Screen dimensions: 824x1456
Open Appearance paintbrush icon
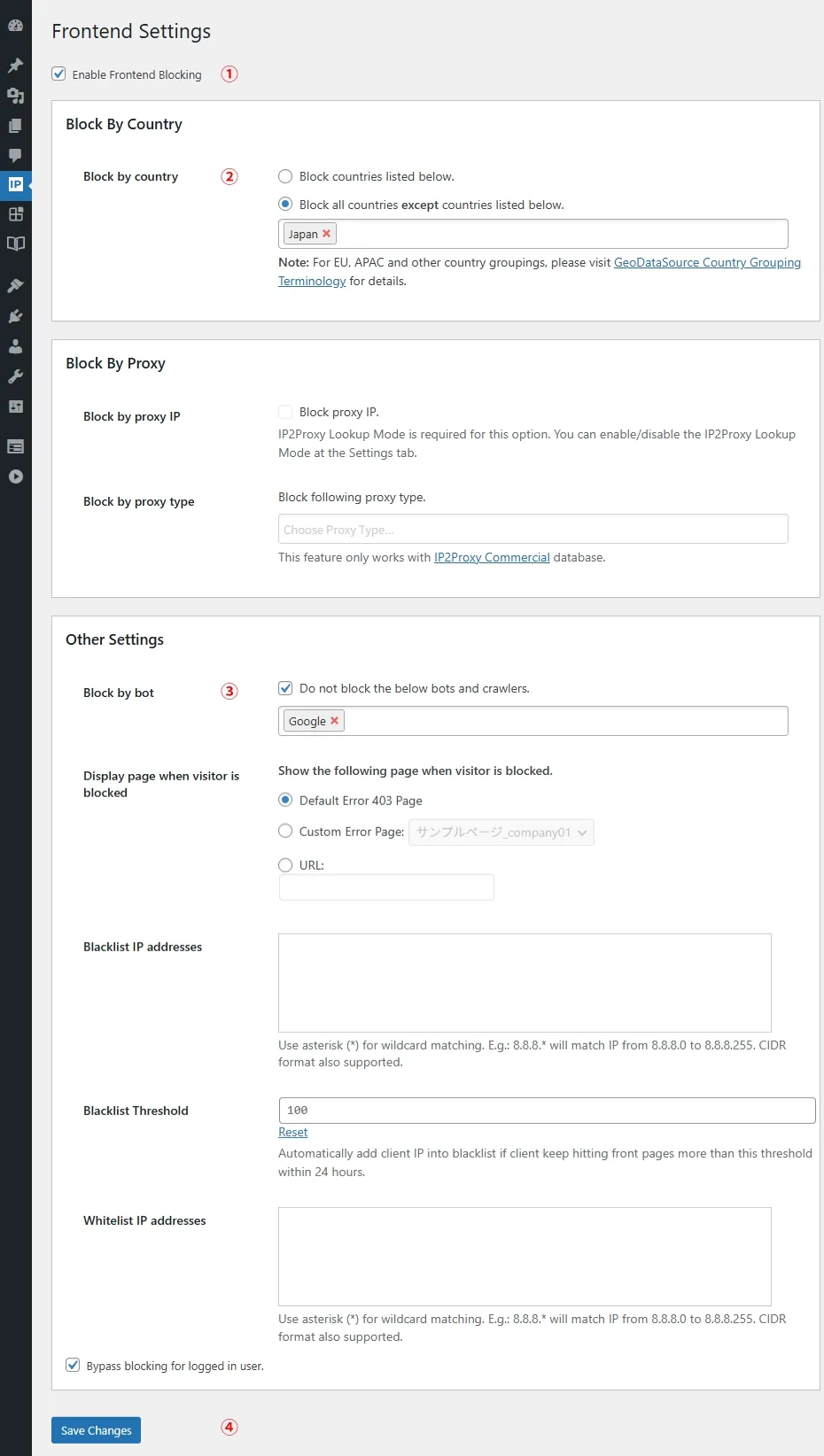click(15, 286)
